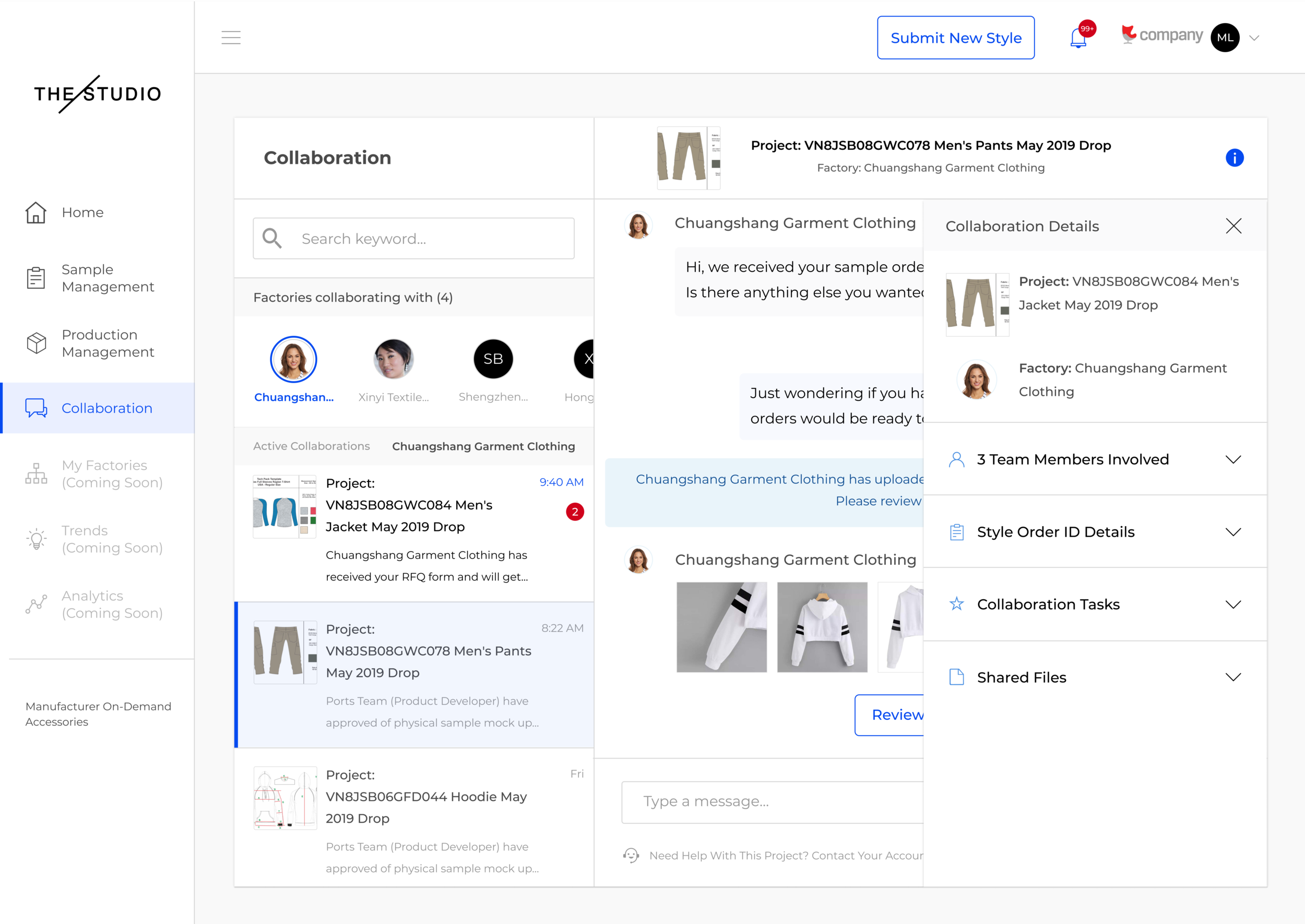Open Men's Jacket May 2019 Drop project
This screenshot has height=924, width=1305.
[413, 533]
